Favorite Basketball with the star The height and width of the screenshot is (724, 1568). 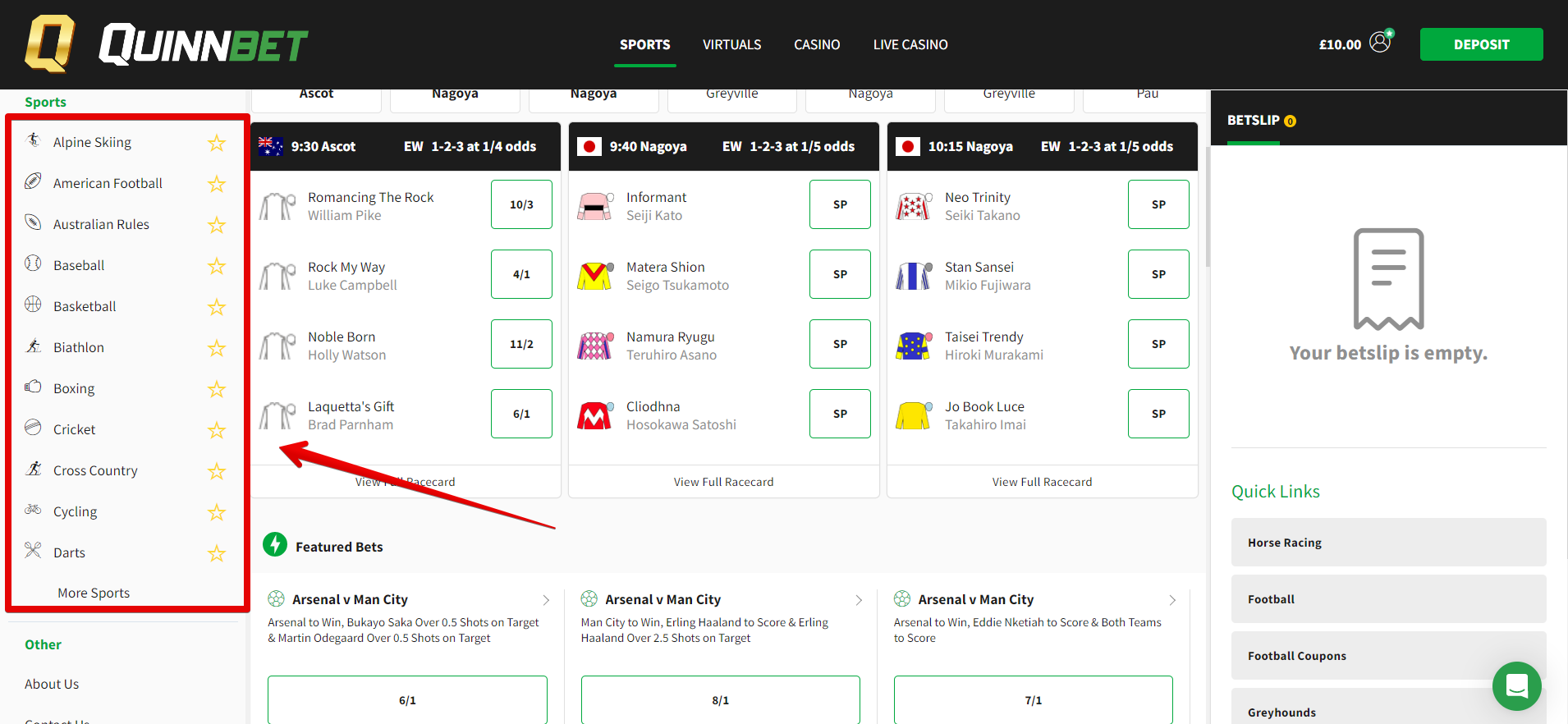click(x=217, y=307)
